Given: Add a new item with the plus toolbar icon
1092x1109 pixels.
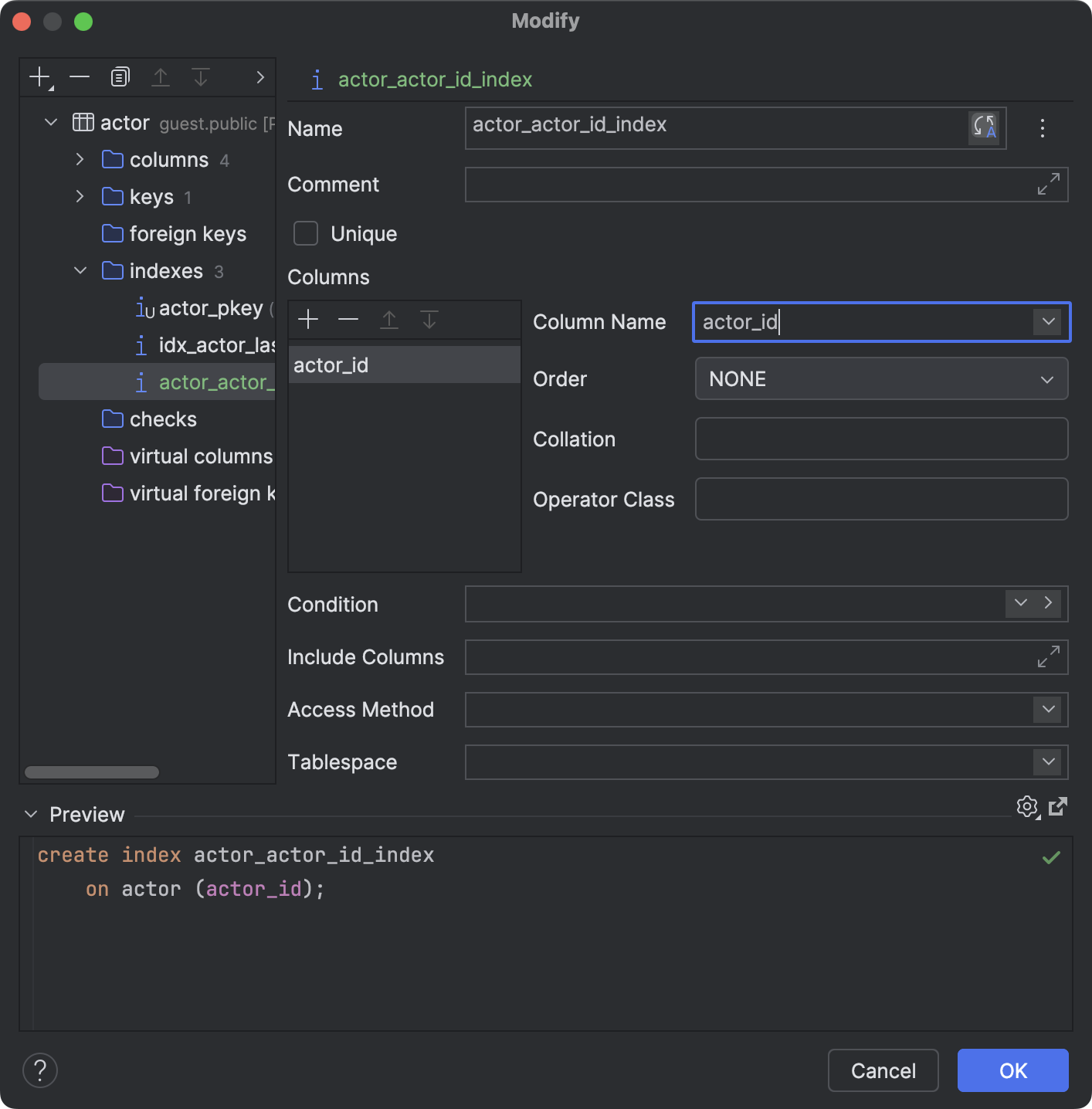Looking at the screenshot, I should tap(39, 76).
